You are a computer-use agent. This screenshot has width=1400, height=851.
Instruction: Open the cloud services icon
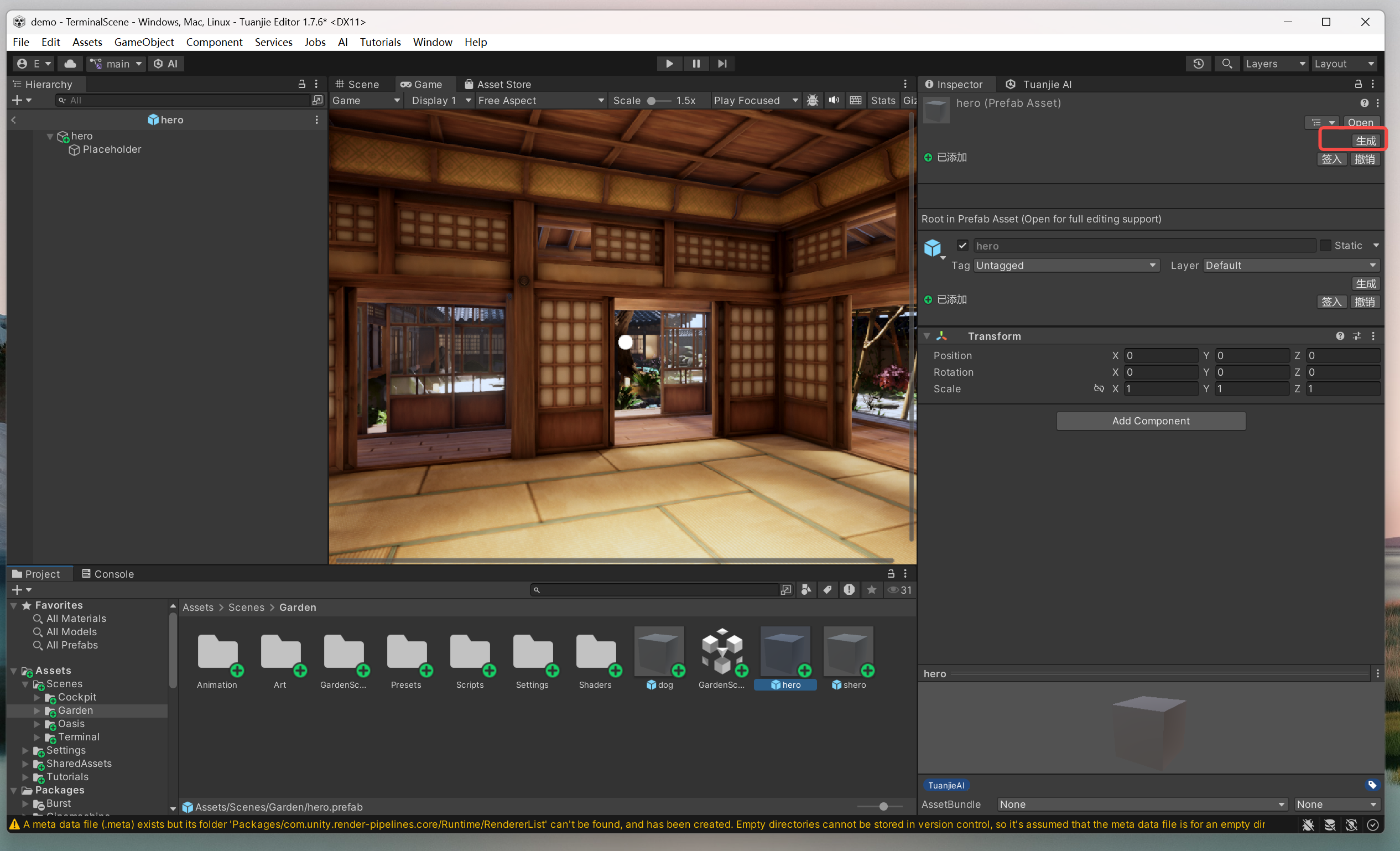[x=70, y=64]
